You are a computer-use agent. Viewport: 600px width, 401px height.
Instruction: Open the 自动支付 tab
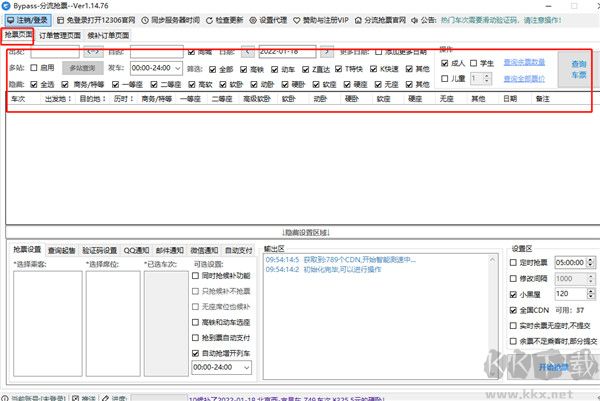[x=238, y=250]
